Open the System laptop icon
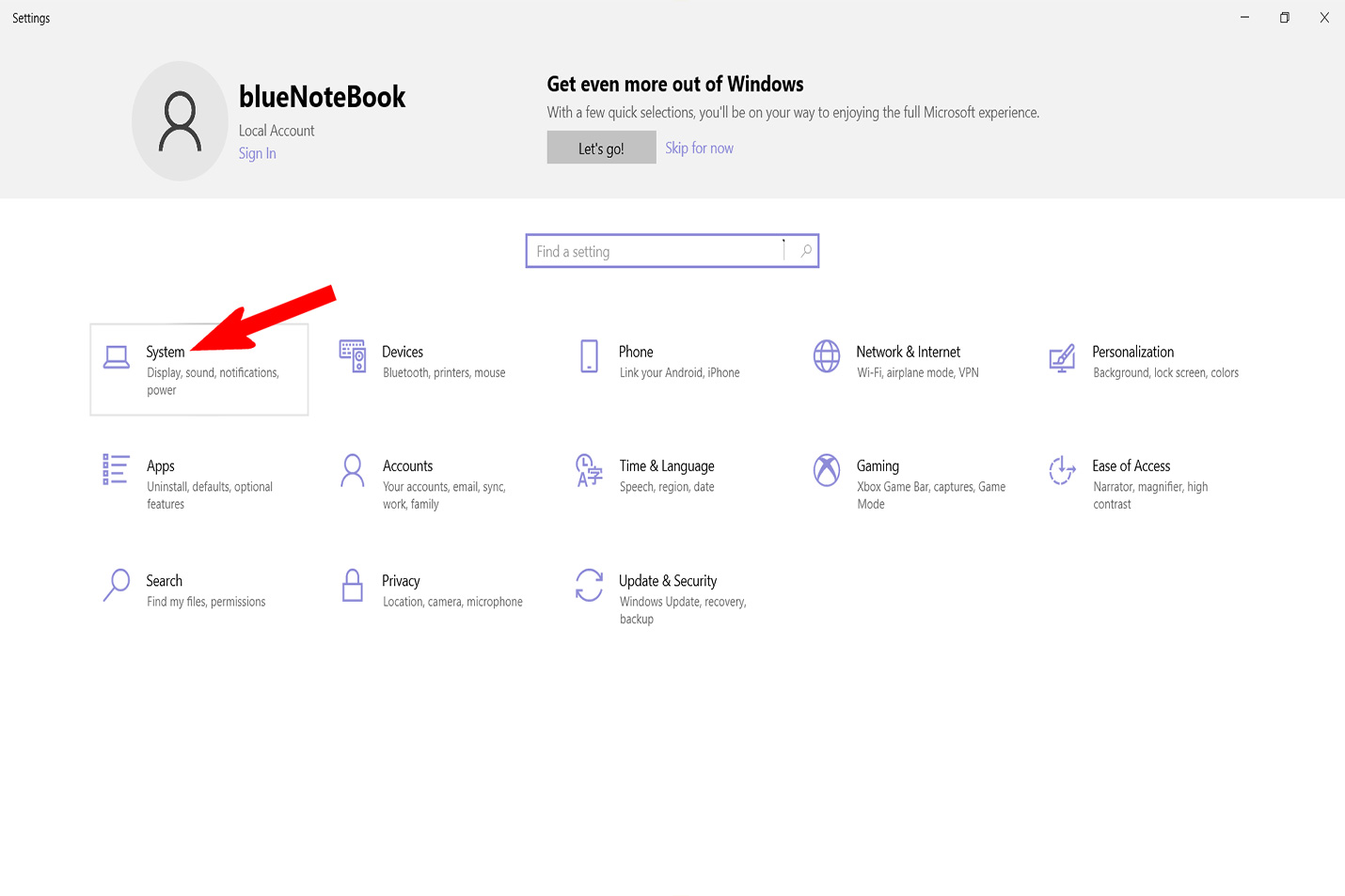This screenshot has height=896, width=1345. point(117,357)
